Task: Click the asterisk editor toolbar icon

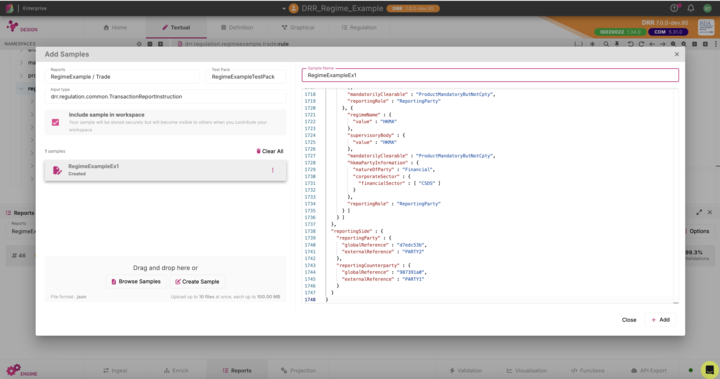Action: coord(592,44)
